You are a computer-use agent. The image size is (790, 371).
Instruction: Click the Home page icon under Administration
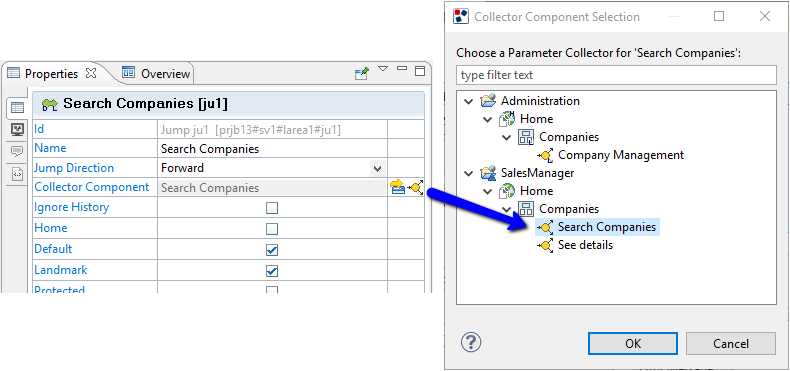507,119
